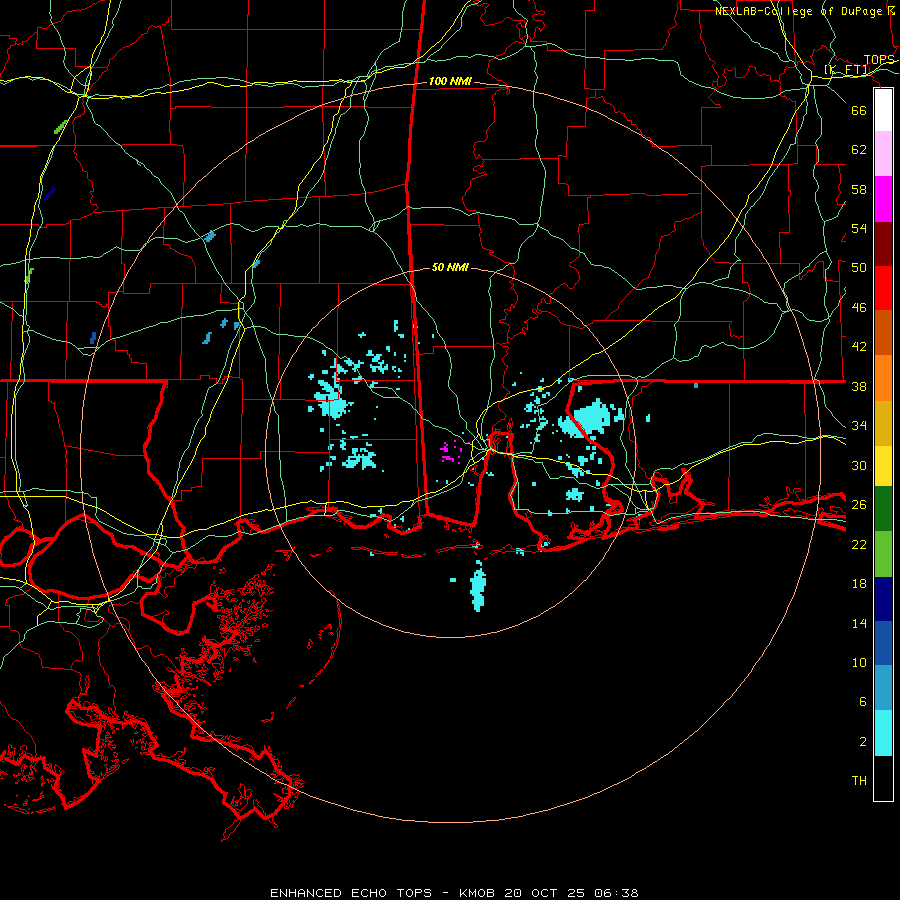
Task: Click the white swatch on the tops legend
Action: (x=883, y=110)
